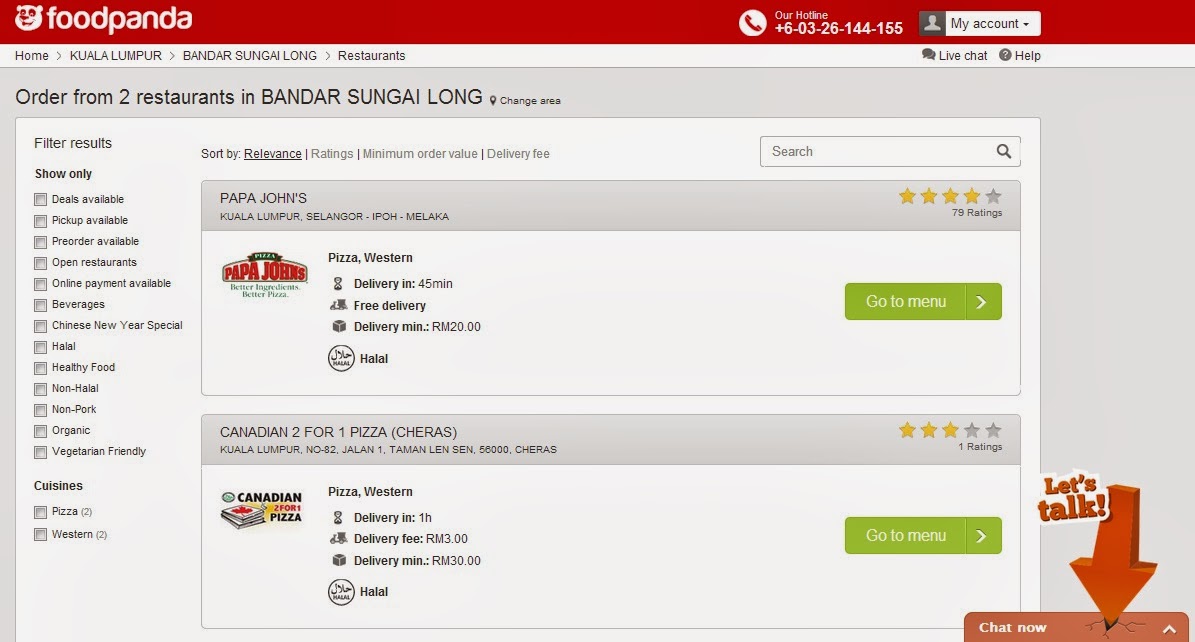Click Papa John's delivery minimum box icon
The image size is (1195, 642).
339,326
